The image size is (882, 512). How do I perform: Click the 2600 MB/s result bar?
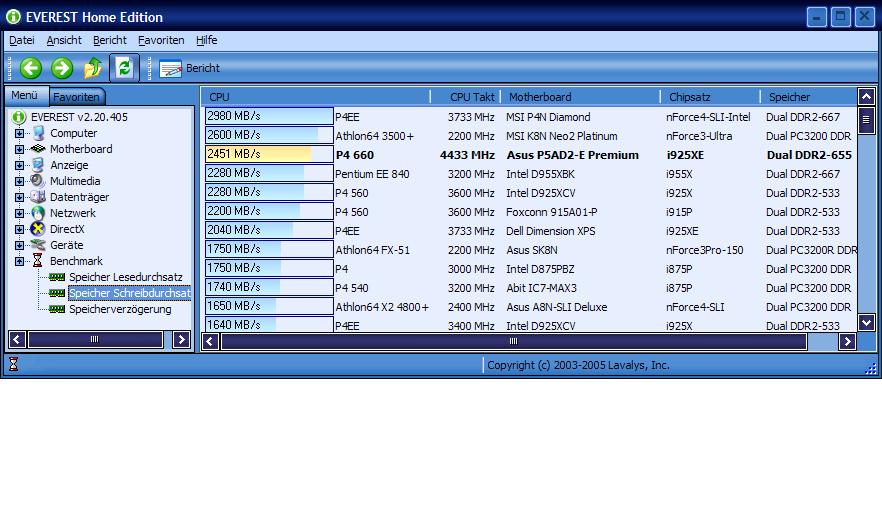pos(269,135)
